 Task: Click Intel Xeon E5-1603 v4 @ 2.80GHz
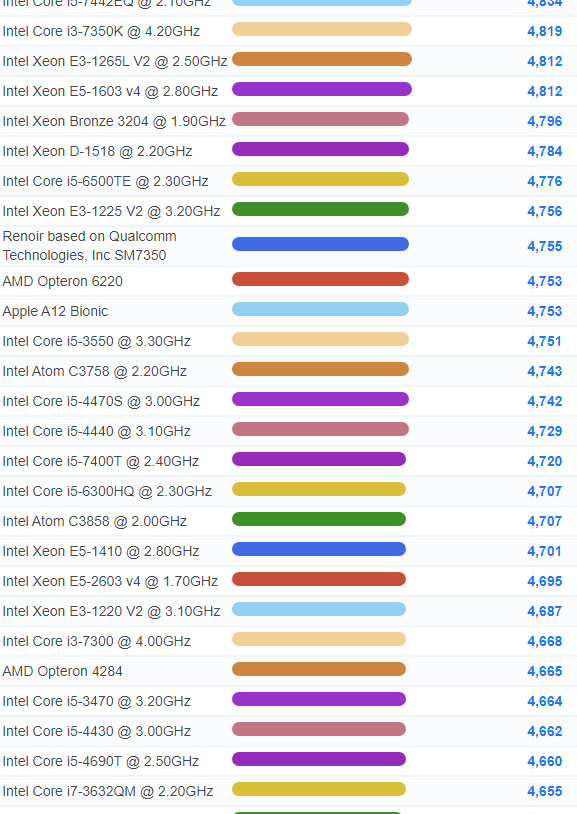(110, 91)
